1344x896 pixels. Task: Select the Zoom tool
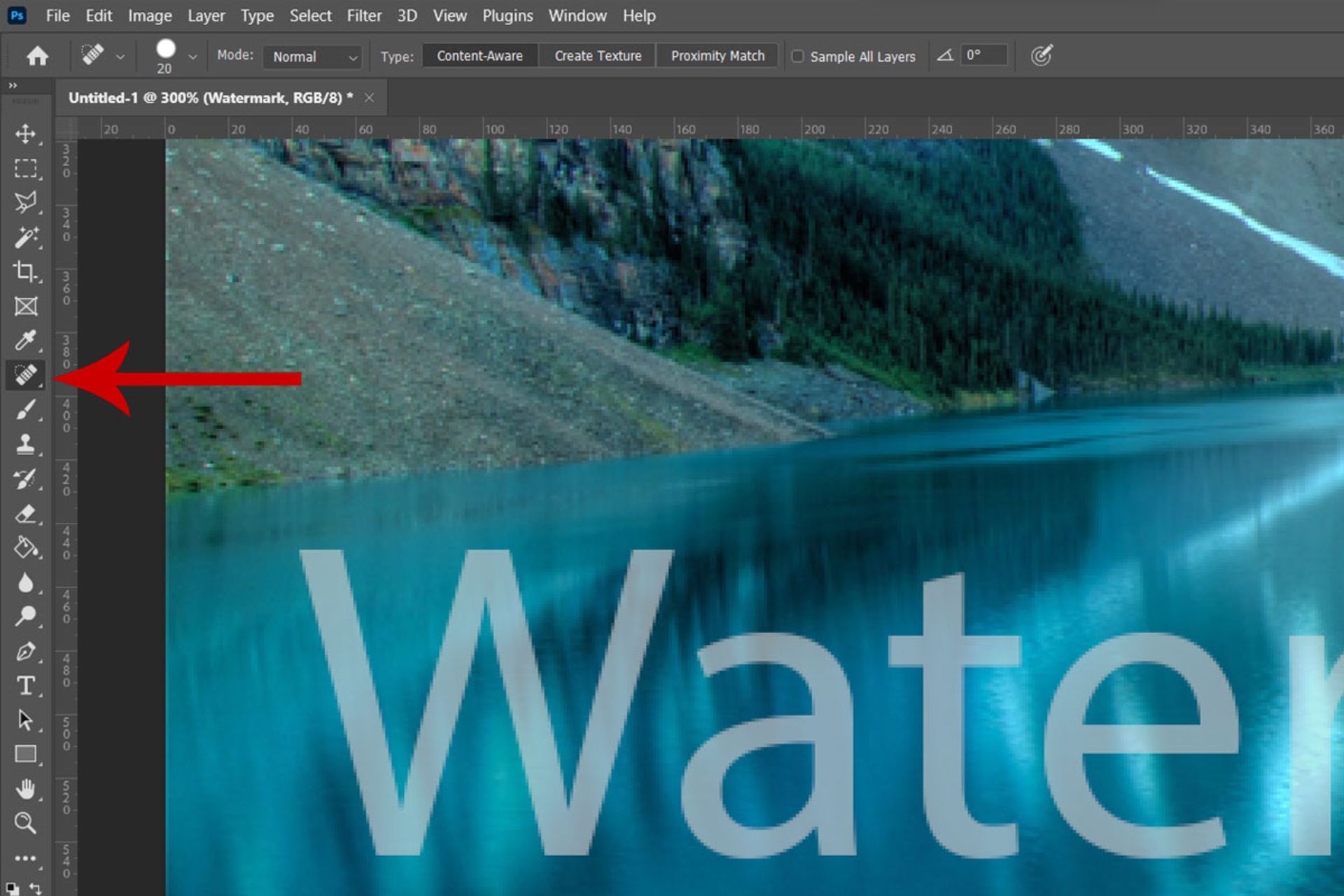click(x=26, y=823)
